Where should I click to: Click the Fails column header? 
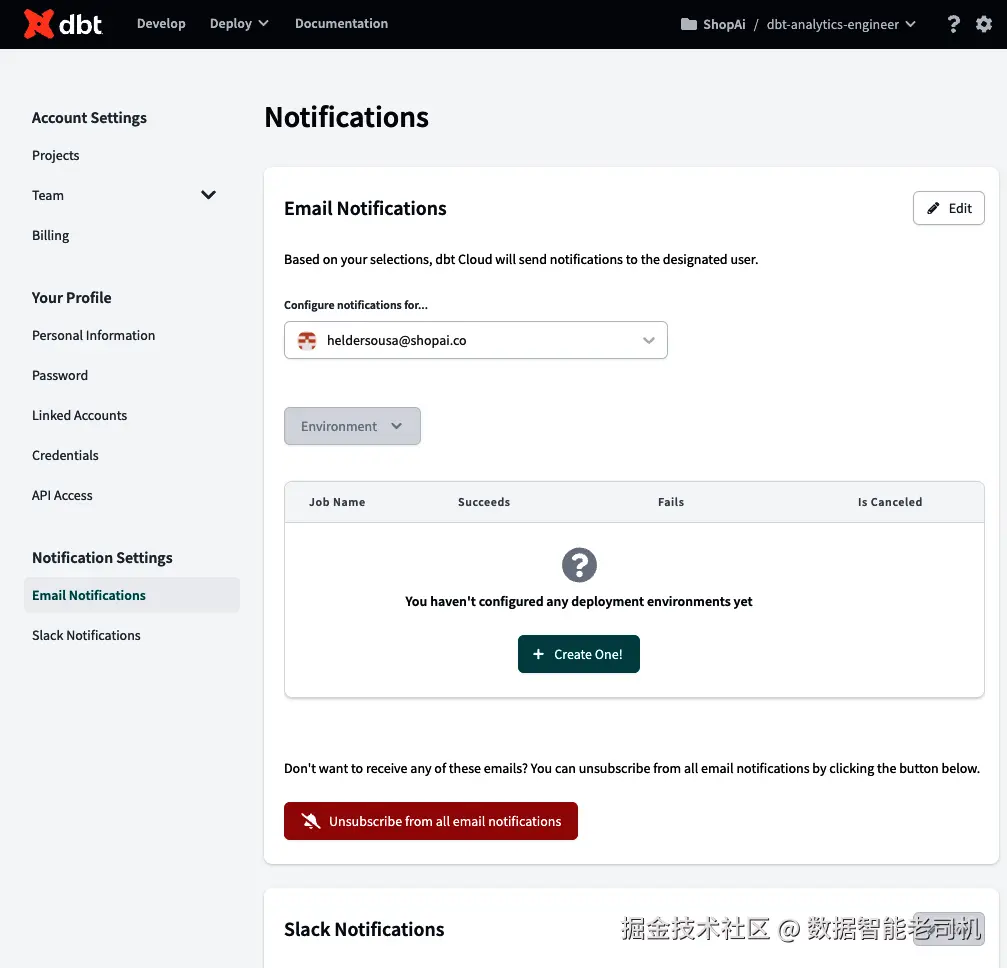[x=670, y=502]
